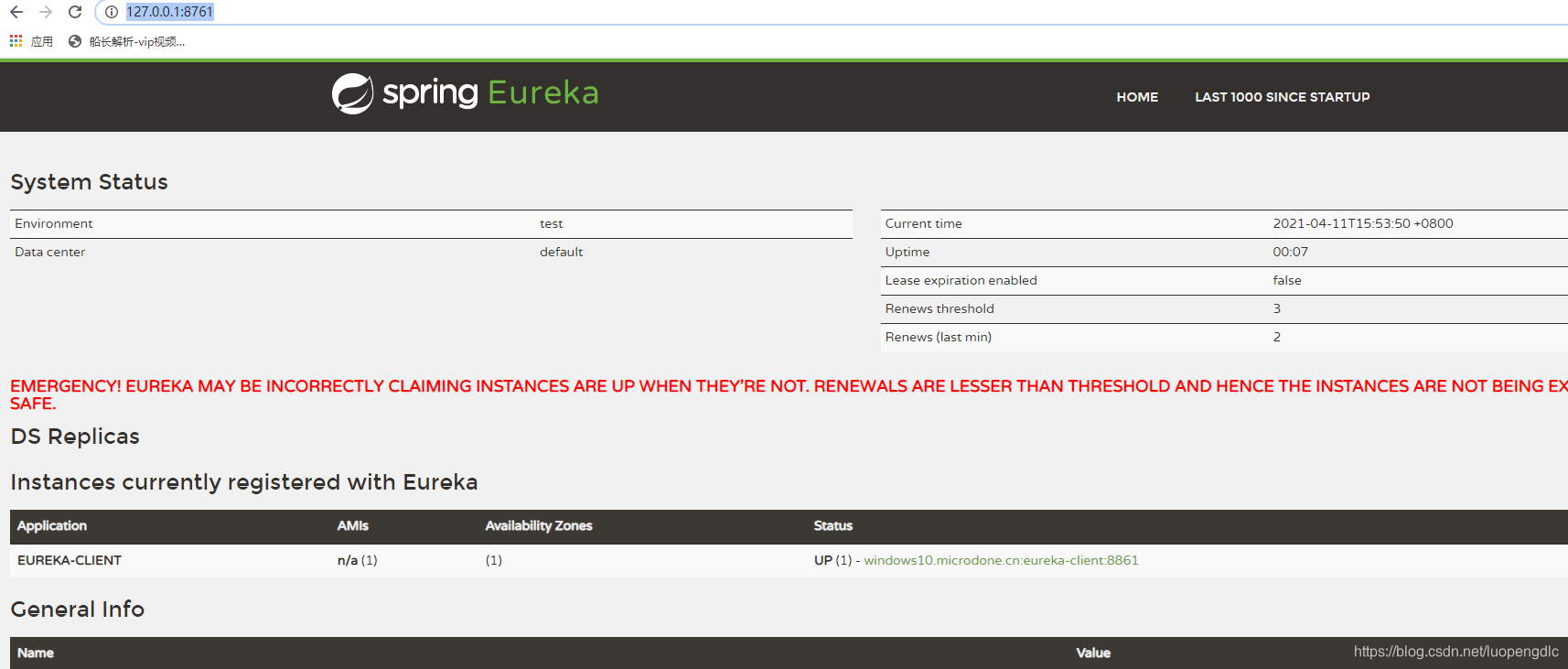The image size is (1568, 669).
Task: Click the DS Replicas heading
Action: (75, 437)
